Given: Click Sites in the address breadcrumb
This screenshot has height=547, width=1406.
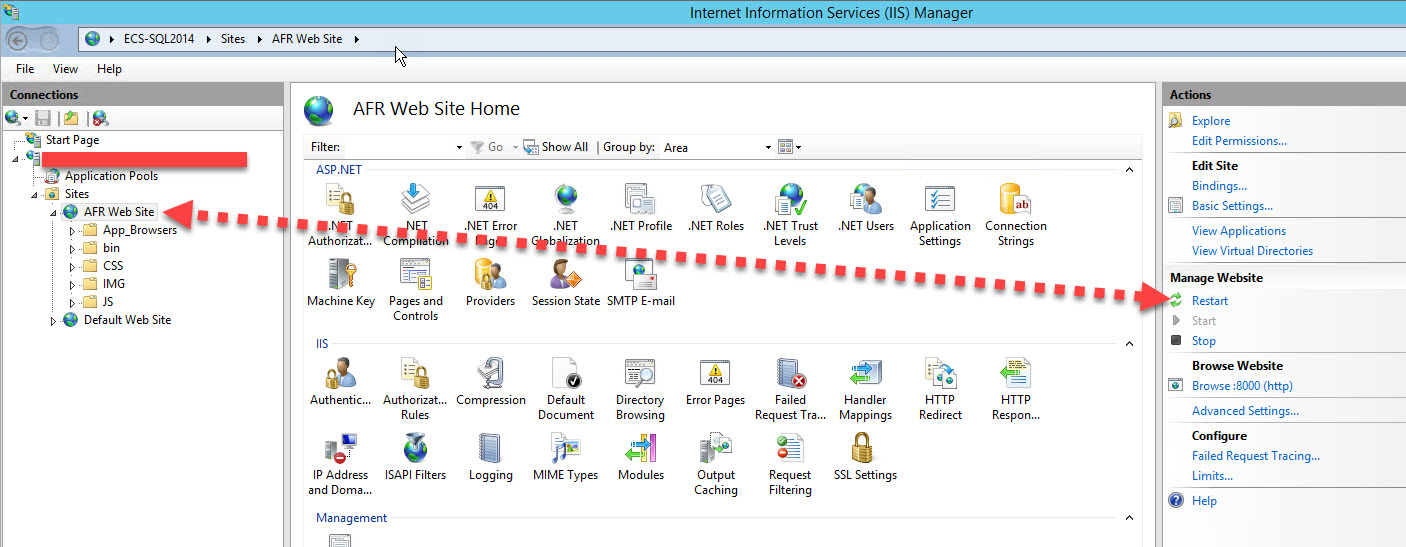Looking at the screenshot, I should (x=233, y=39).
